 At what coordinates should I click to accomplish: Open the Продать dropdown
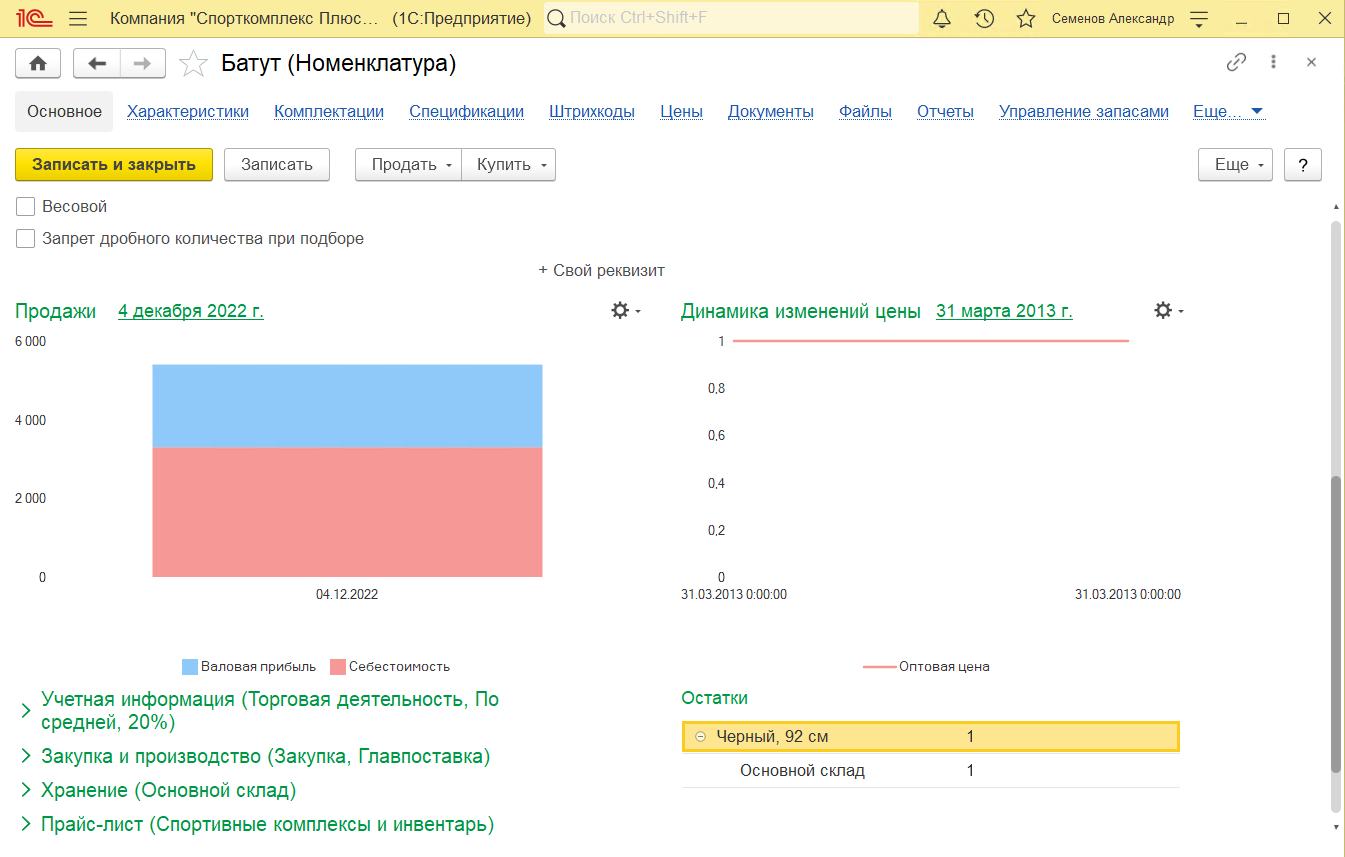click(408, 165)
